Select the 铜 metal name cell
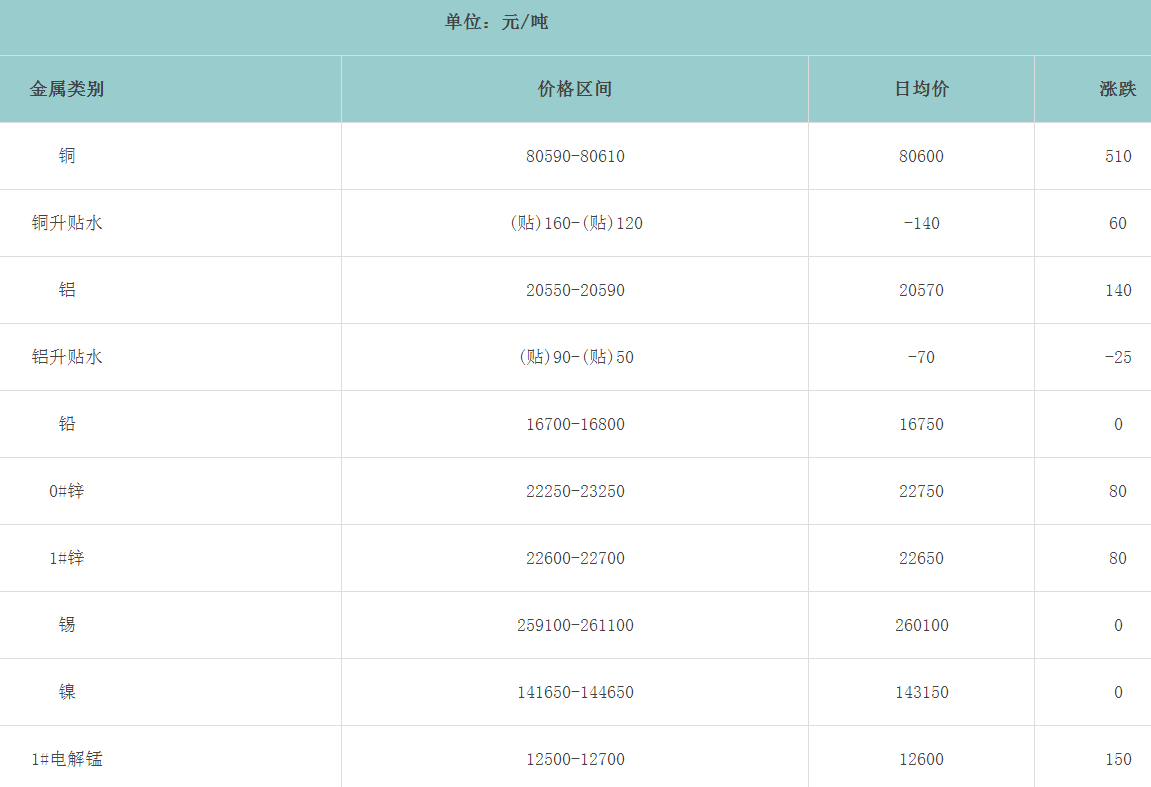 click(67, 156)
